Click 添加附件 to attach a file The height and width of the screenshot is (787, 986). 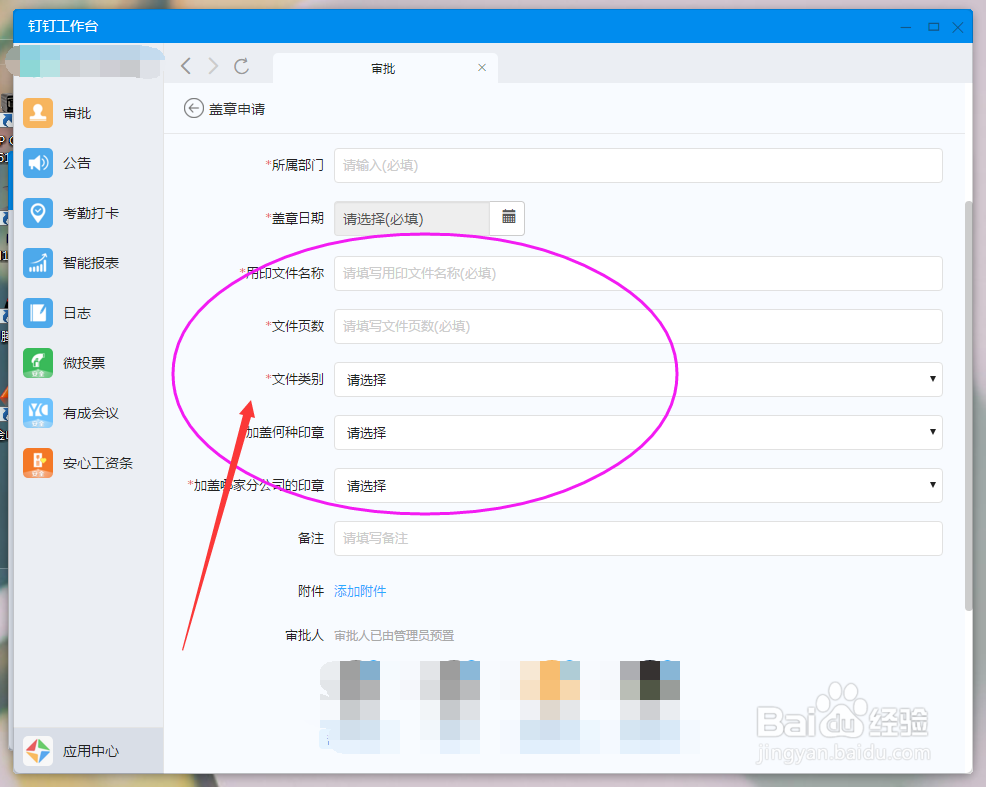(360, 591)
